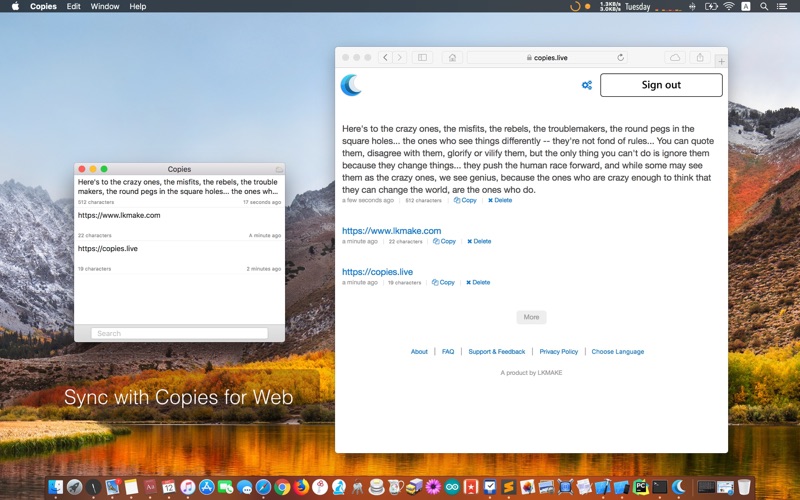Viewport: 800px width, 500px height.
Task: Open the Window menu
Action: pos(105,7)
